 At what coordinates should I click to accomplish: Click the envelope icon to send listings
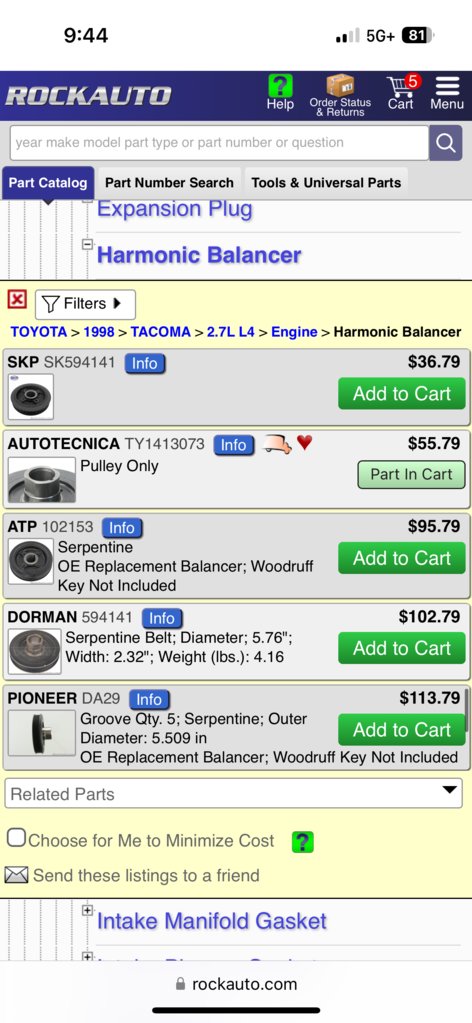[x=16, y=875]
